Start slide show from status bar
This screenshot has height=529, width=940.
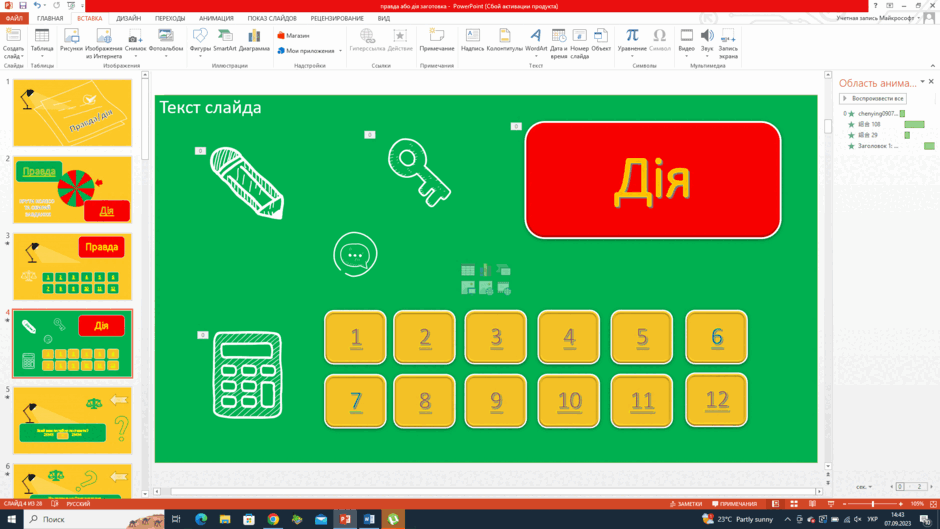831,504
